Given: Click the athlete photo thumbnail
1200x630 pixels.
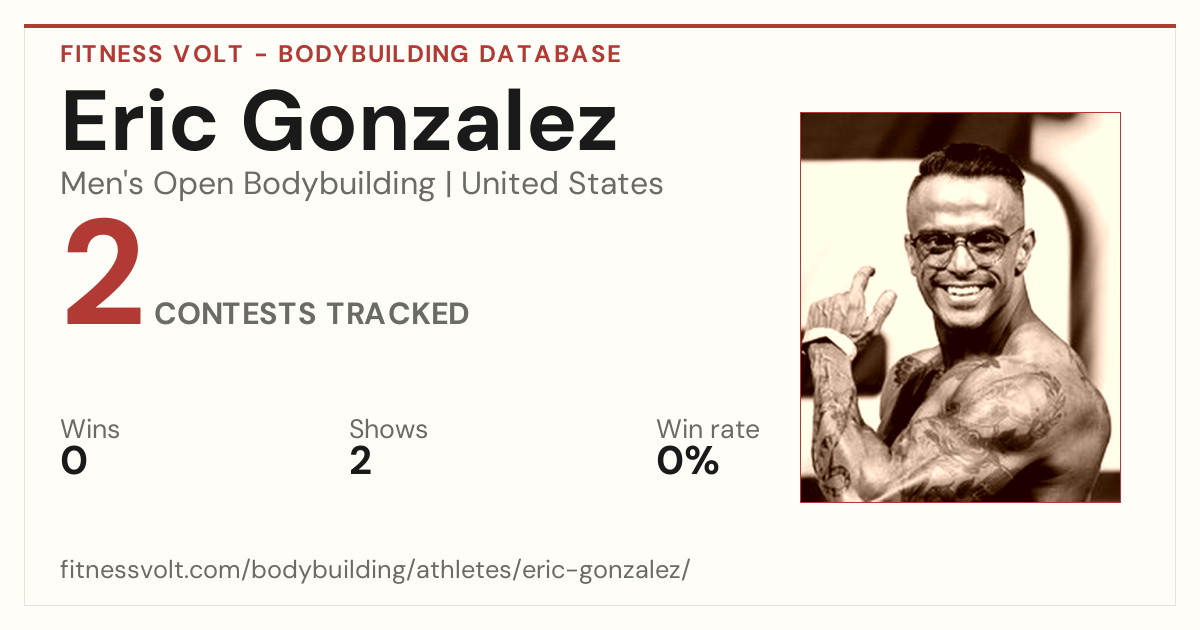Looking at the screenshot, I should (x=960, y=307).
